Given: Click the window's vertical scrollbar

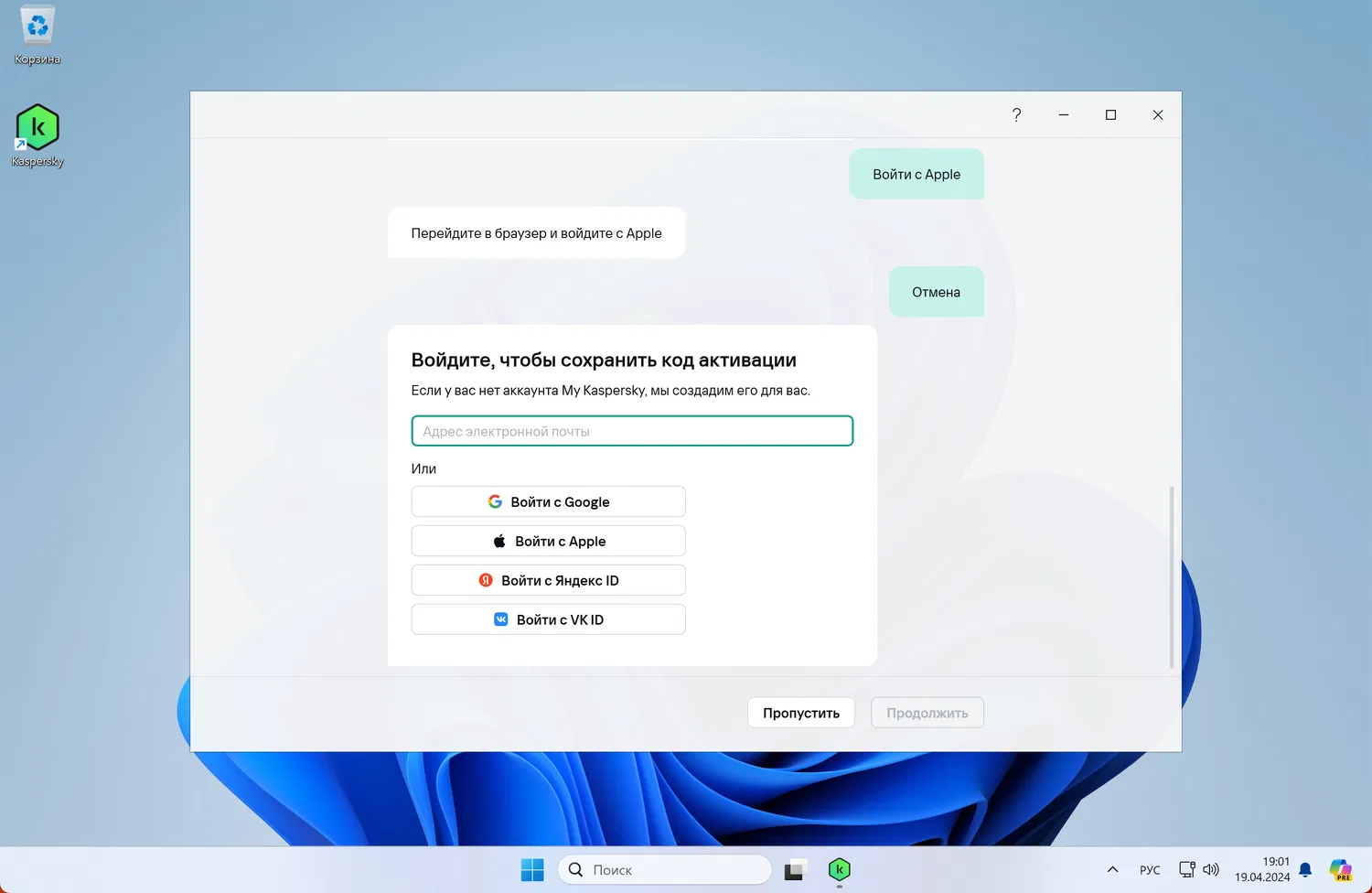Looking at the screenshot, I should 1172,577.
